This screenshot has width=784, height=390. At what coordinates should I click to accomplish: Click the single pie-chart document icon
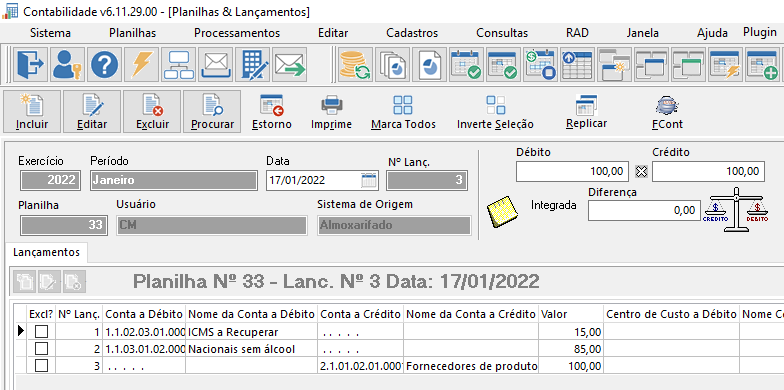[x=430, y=64]
